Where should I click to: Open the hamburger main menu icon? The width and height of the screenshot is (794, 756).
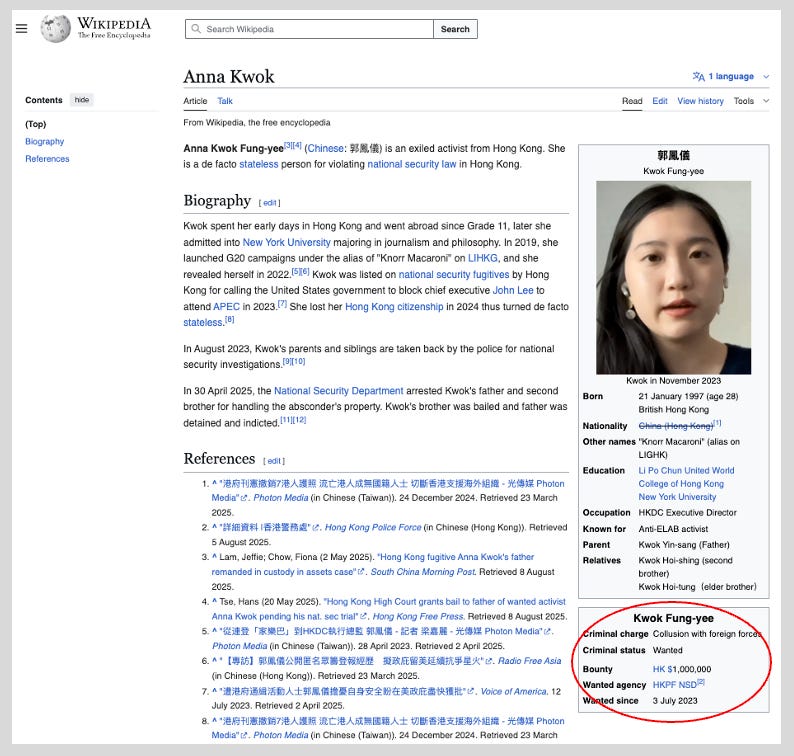pos(21,28)
